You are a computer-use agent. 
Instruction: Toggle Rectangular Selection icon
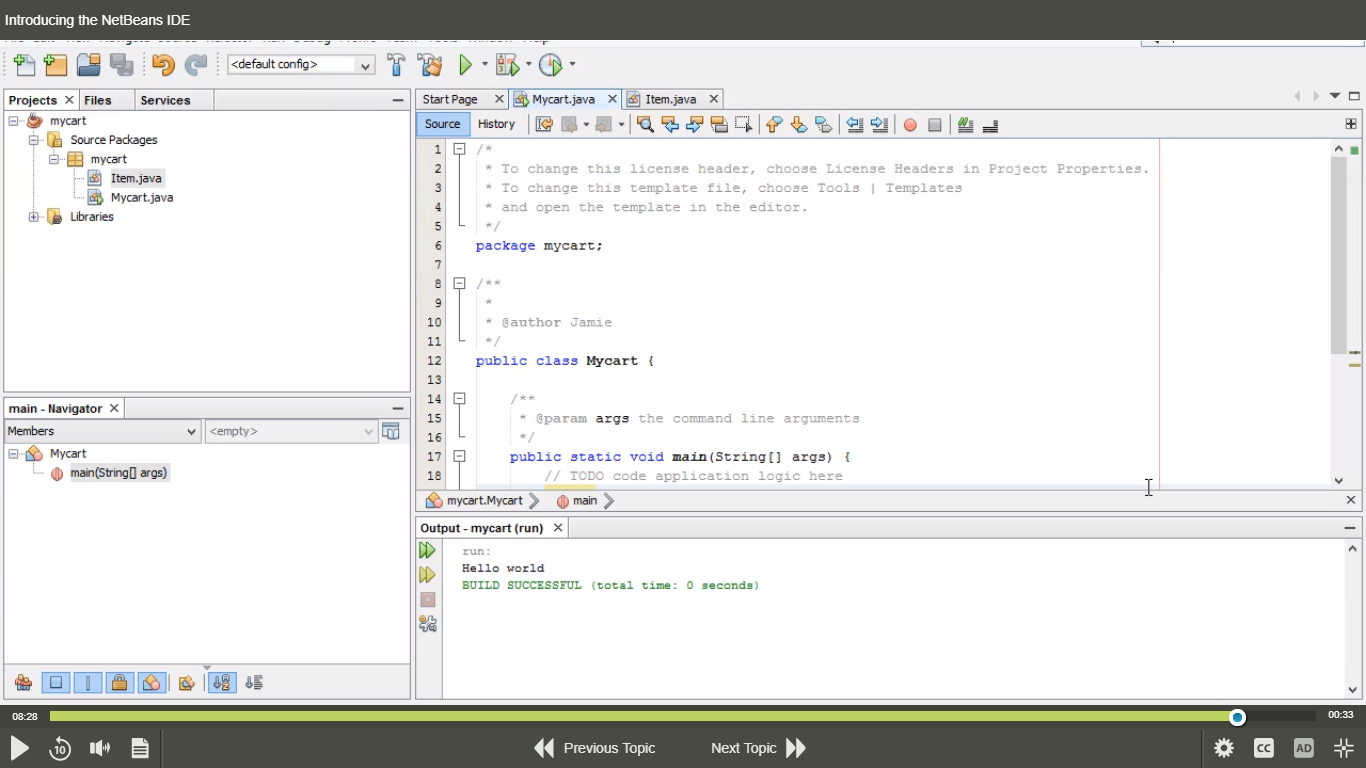coord(743,125)
